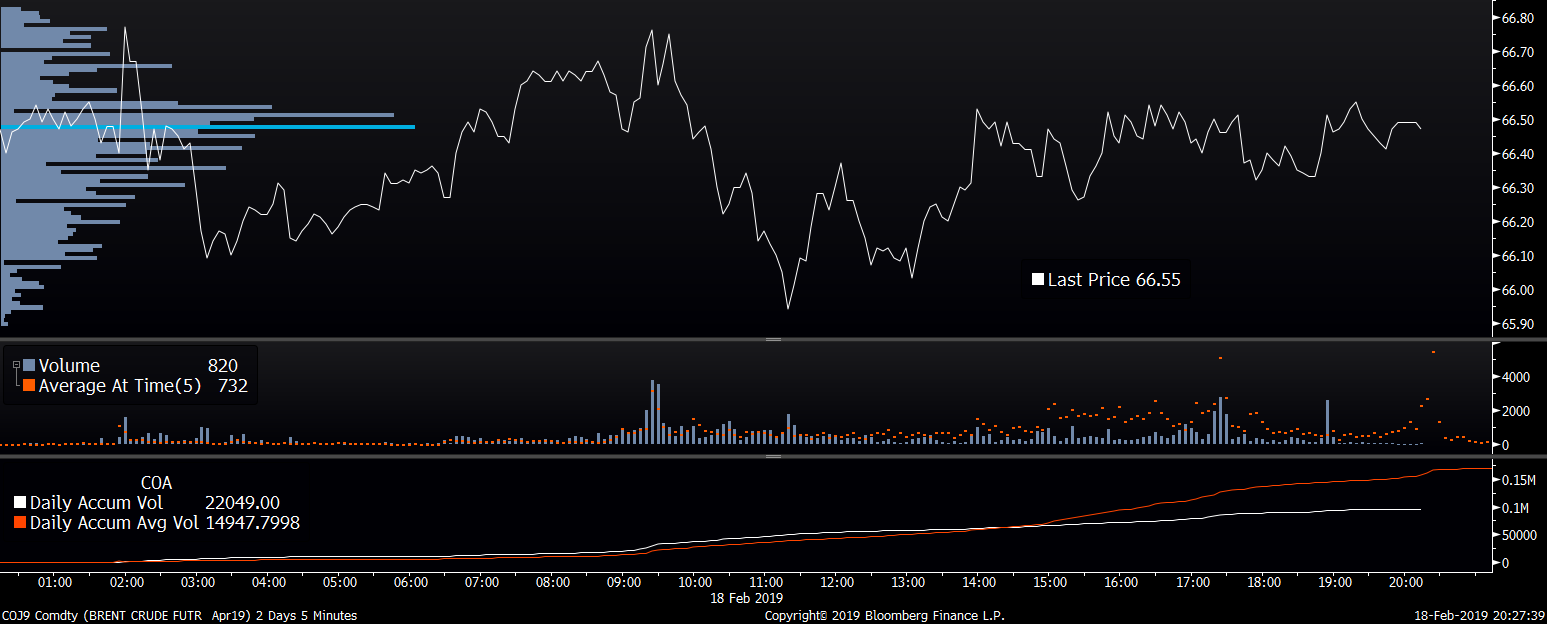Click the '10:00' time axis label
This screenshot has height=624, width=1547.
coord(695,582)
